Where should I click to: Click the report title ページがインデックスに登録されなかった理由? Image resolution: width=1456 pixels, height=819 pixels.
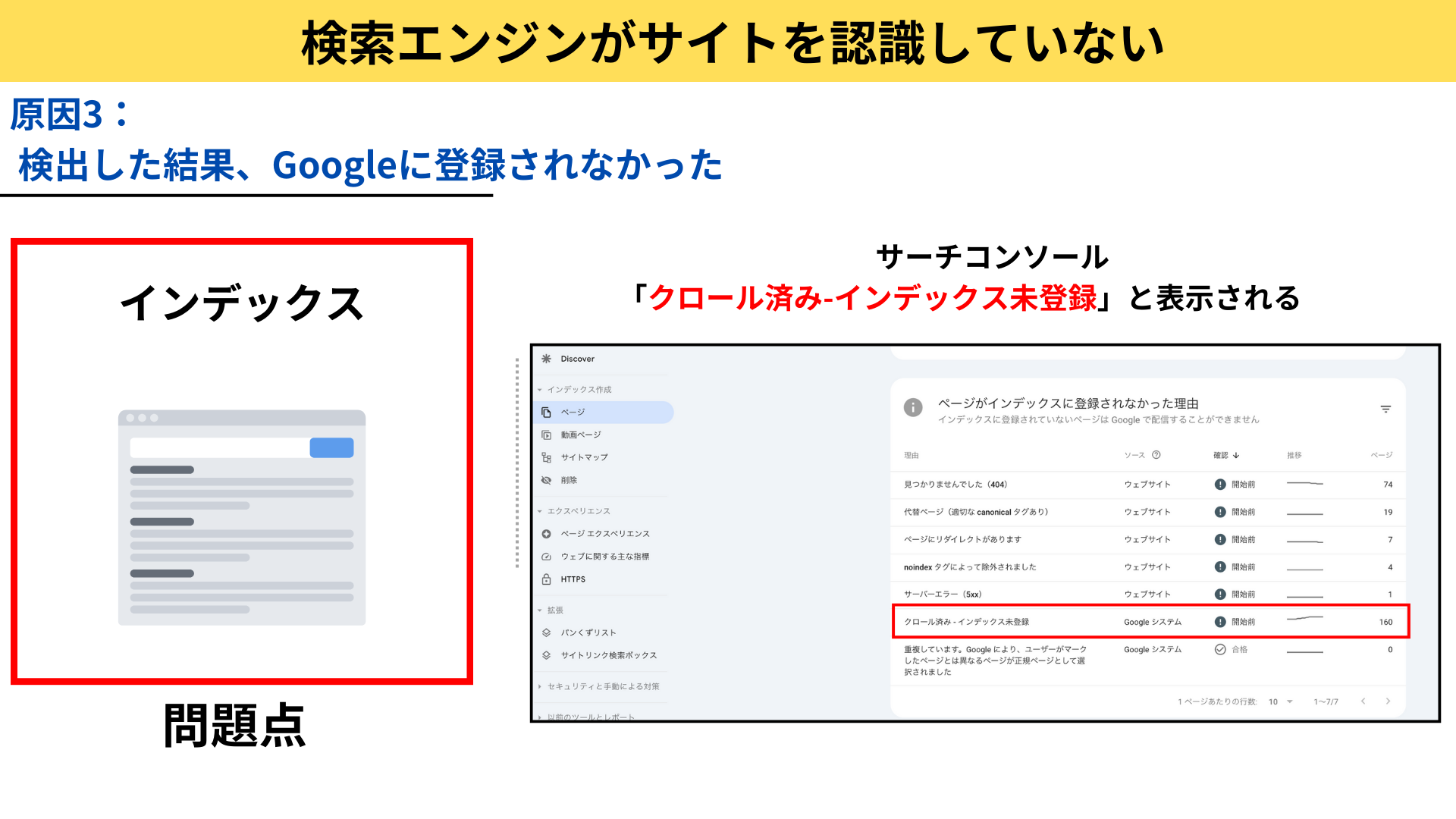1068,403
